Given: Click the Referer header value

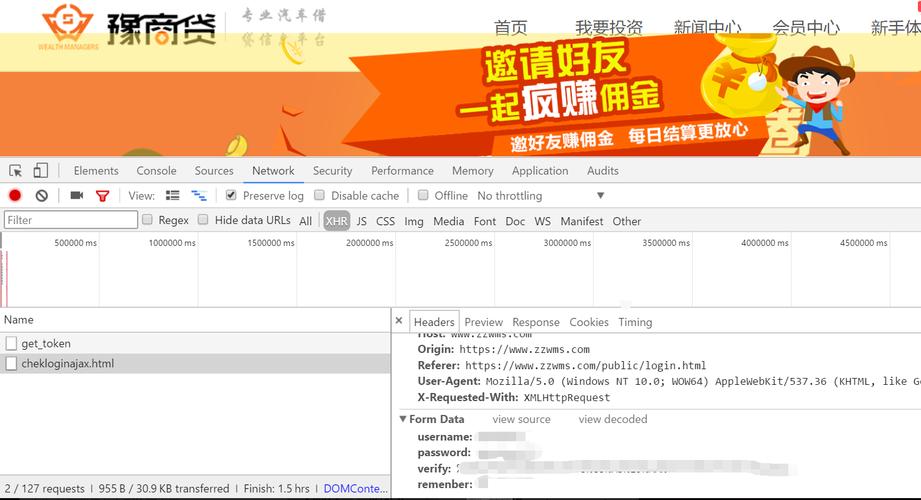Looking at the screenshot, I should pos(586,365).
